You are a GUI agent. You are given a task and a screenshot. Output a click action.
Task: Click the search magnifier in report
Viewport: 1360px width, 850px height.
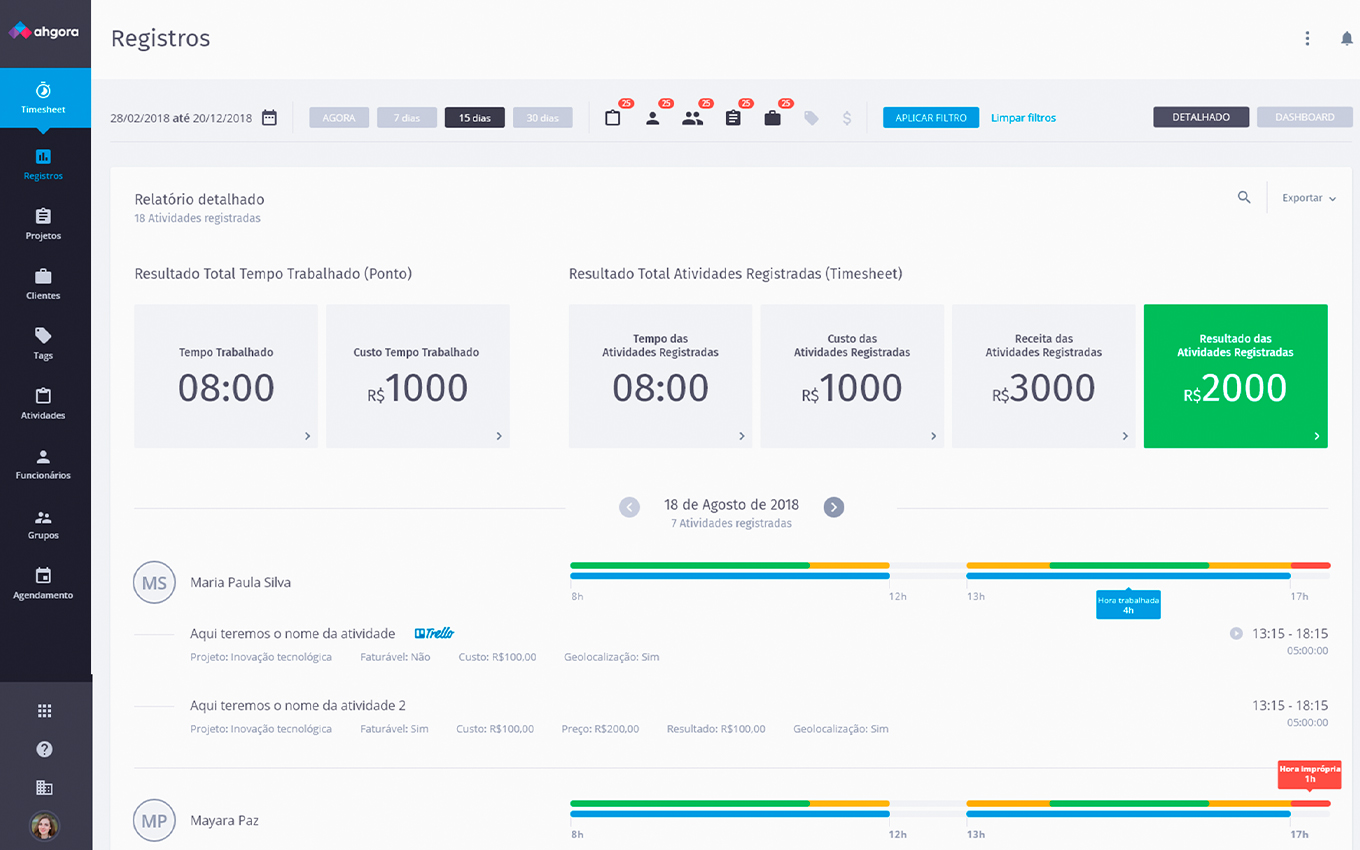click(1244, 198)
